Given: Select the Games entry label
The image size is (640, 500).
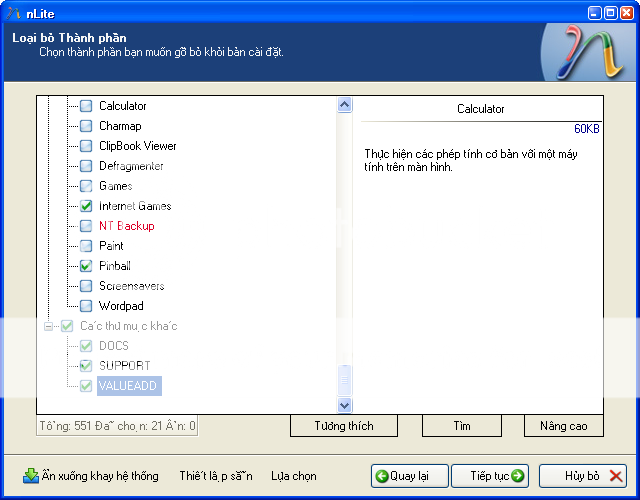Looking at the screenshot, I should 116,186.
